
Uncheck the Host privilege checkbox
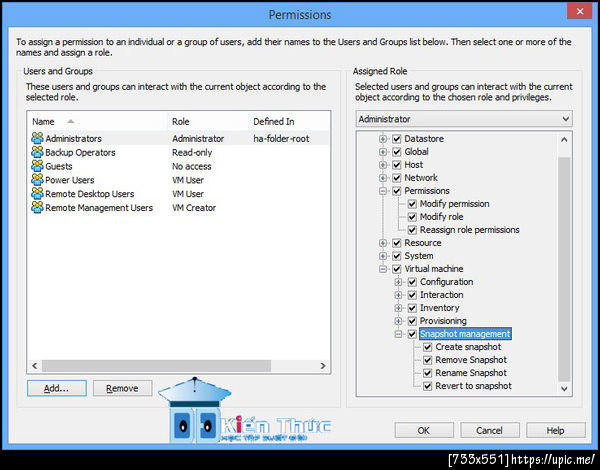[397, 165]
